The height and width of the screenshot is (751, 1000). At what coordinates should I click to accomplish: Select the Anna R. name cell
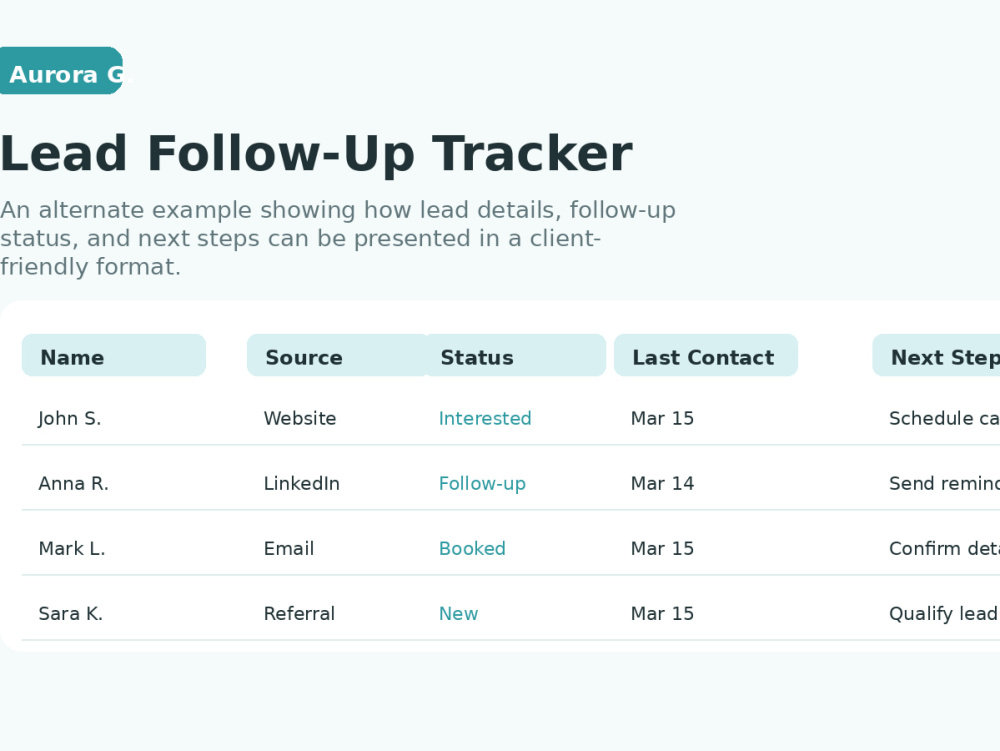(x=73, y=483)
